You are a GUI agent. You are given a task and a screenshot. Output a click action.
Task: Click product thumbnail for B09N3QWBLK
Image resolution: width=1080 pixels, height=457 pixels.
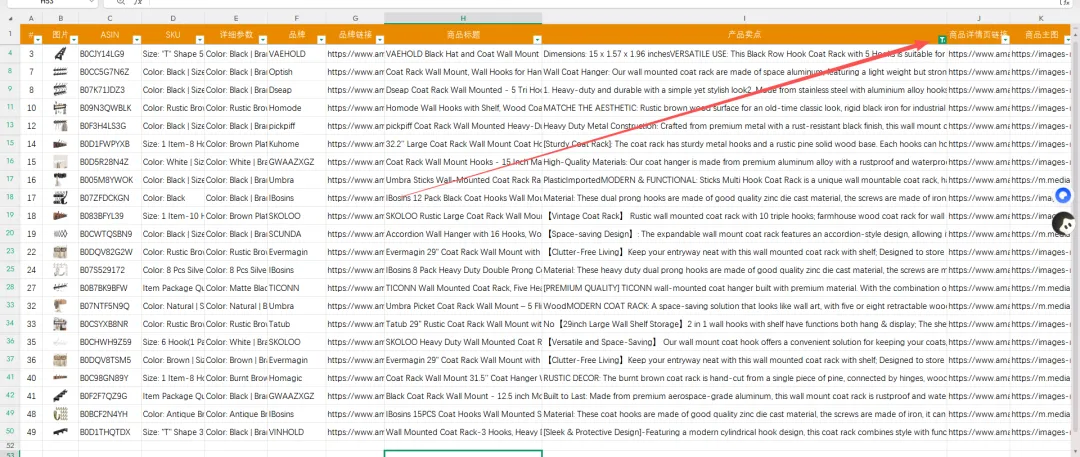(x=61, y=108)
